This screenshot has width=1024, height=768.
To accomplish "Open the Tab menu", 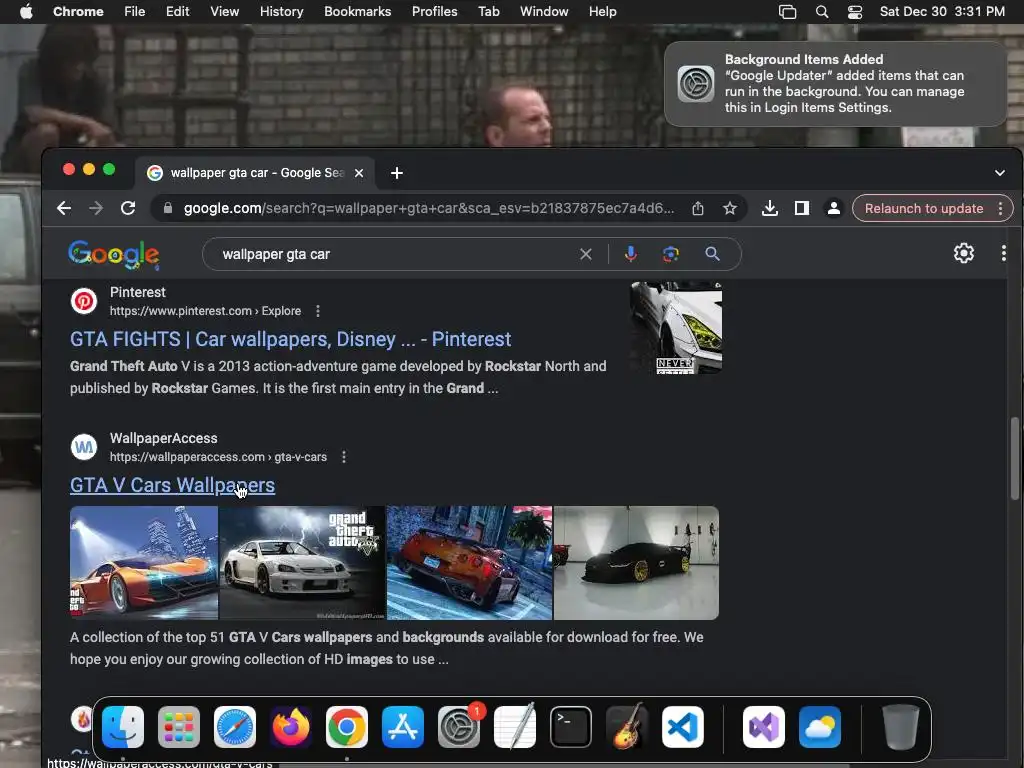I will point(488,12).
